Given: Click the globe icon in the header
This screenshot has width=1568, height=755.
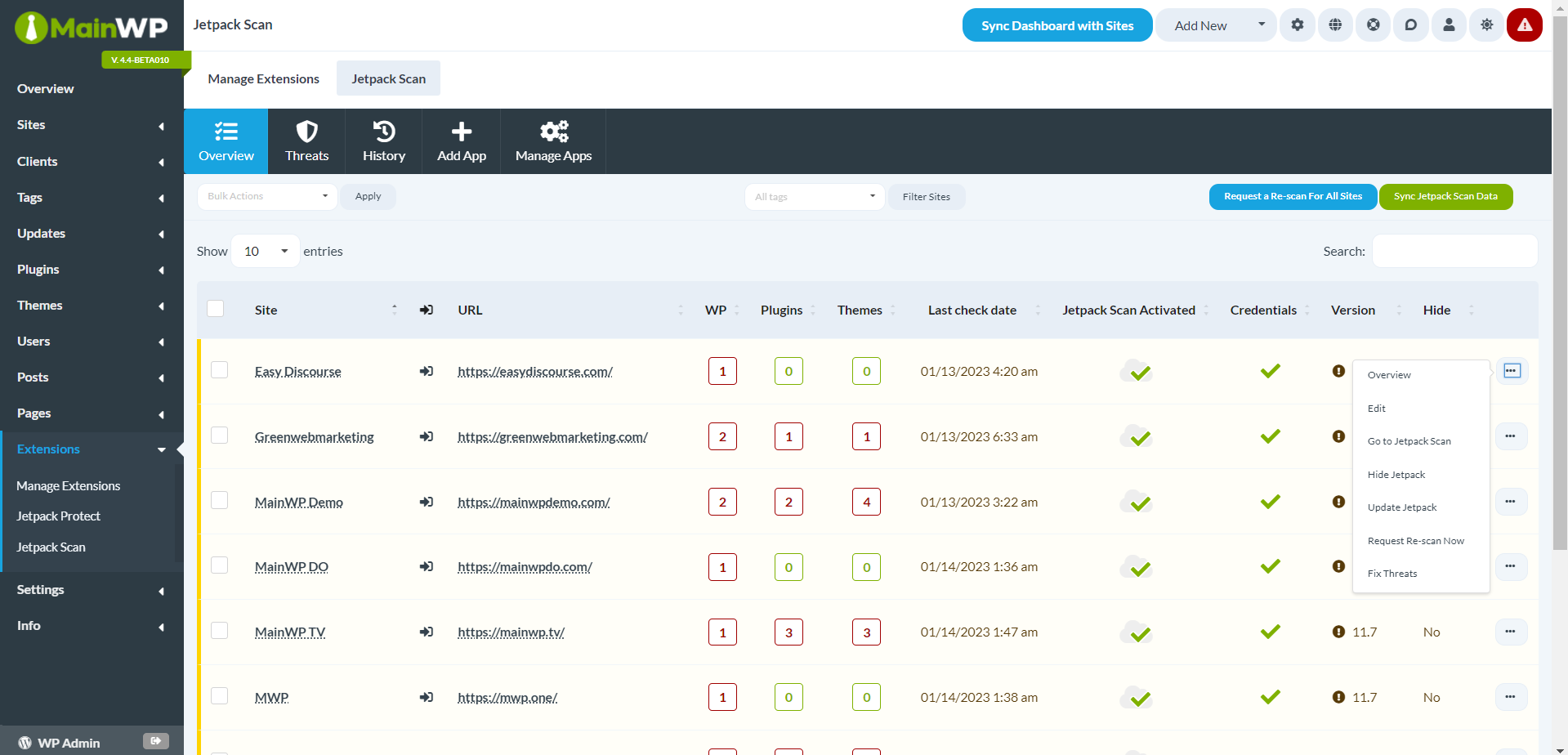Looking at the screenshot, I should point(1334,25).
